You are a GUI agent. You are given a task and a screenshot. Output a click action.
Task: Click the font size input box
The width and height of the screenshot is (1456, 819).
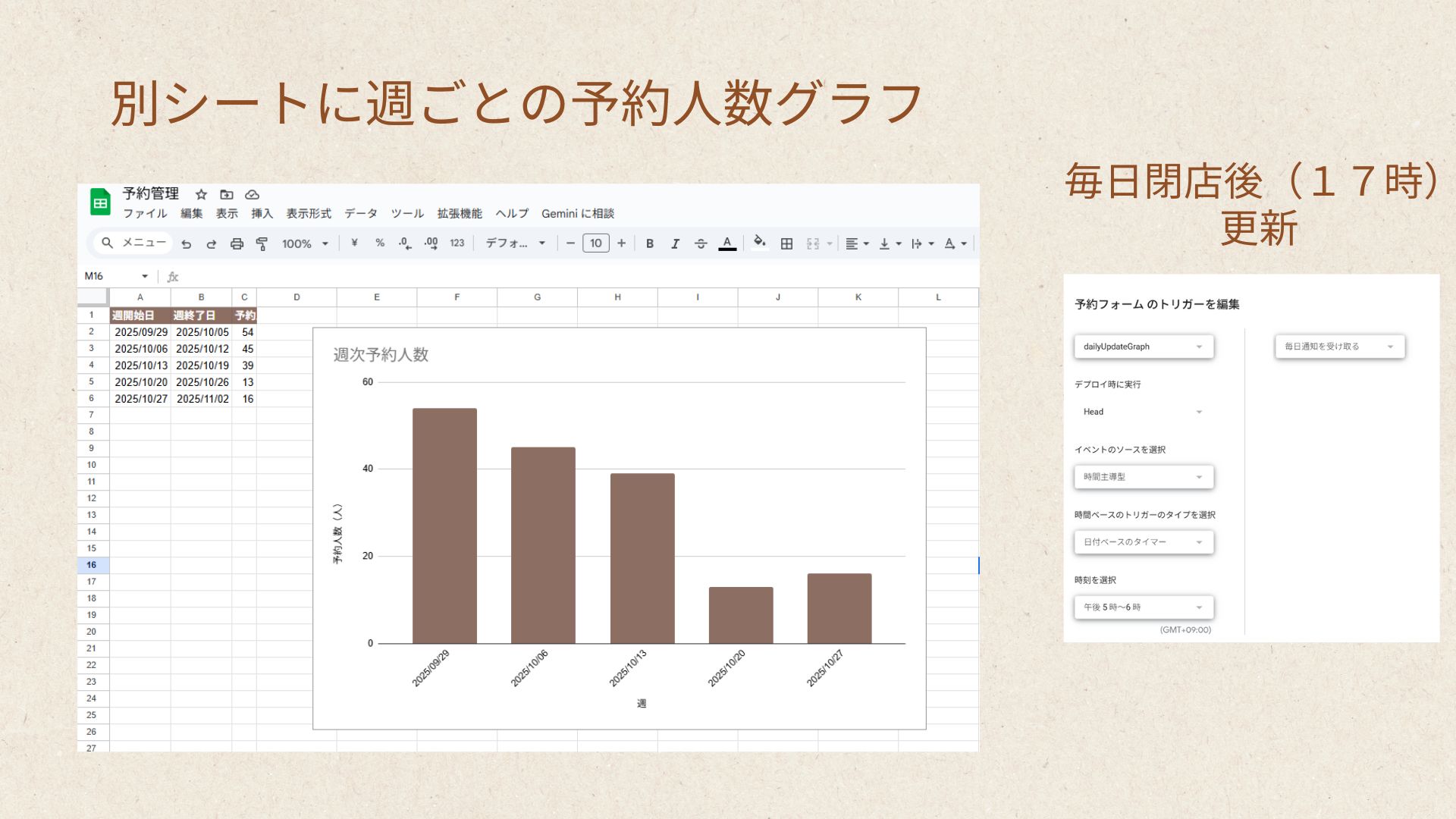point(595,243)
